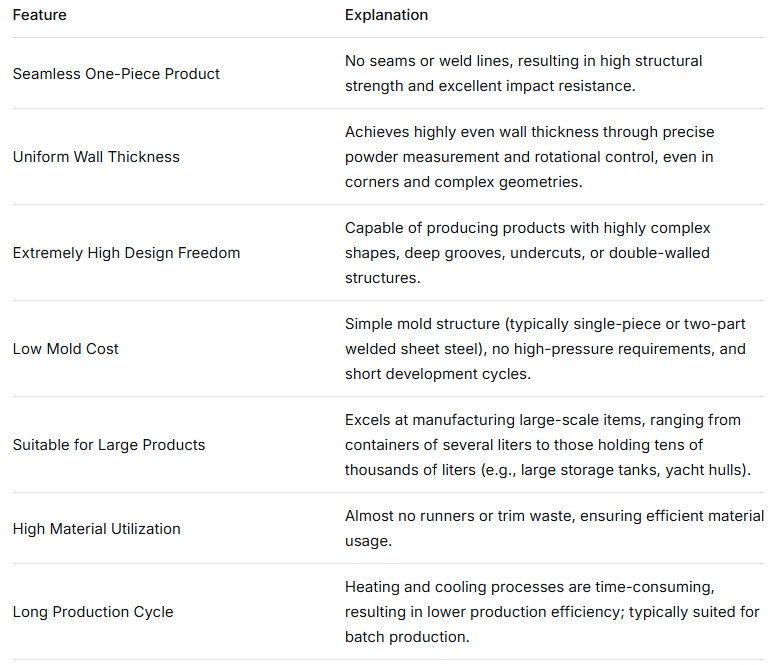Click the Explanation column header
The image size is (783, 665).
point(386,15)
